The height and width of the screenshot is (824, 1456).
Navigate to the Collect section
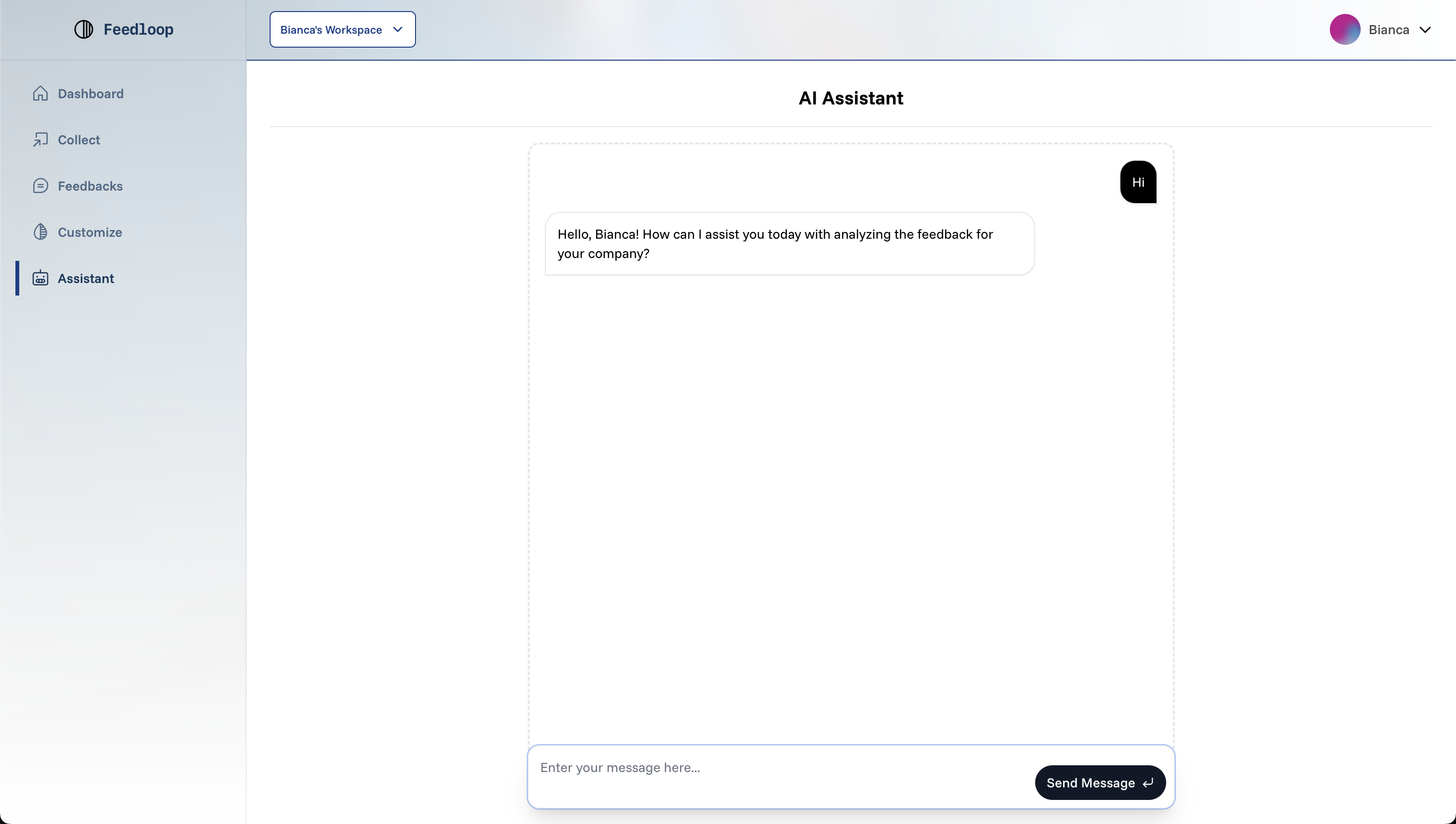78,140
